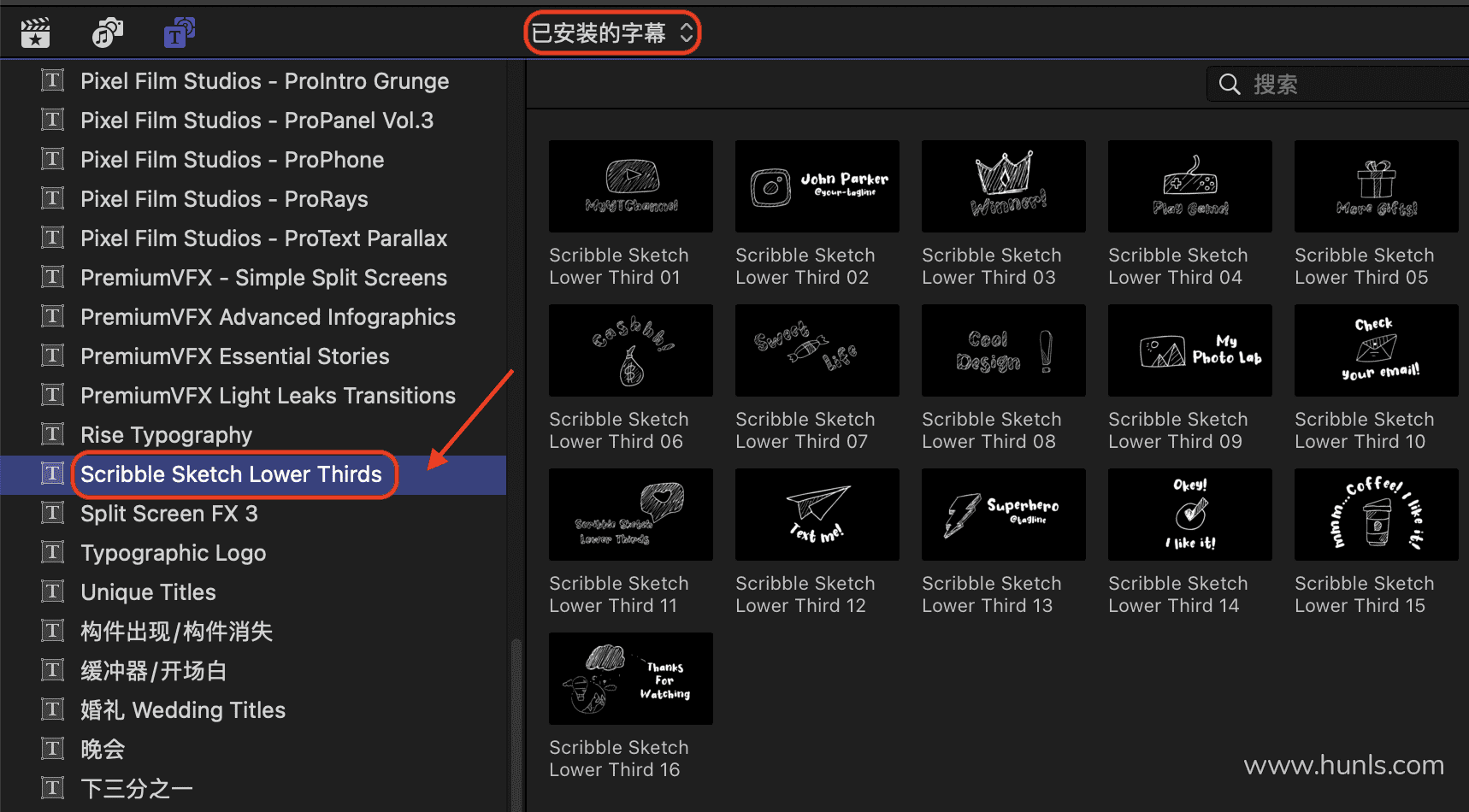Pick the Scribble Sketch Lower Third 09 thumbnail
Screen dimensions: 1469x812
tap(1189, 350)
